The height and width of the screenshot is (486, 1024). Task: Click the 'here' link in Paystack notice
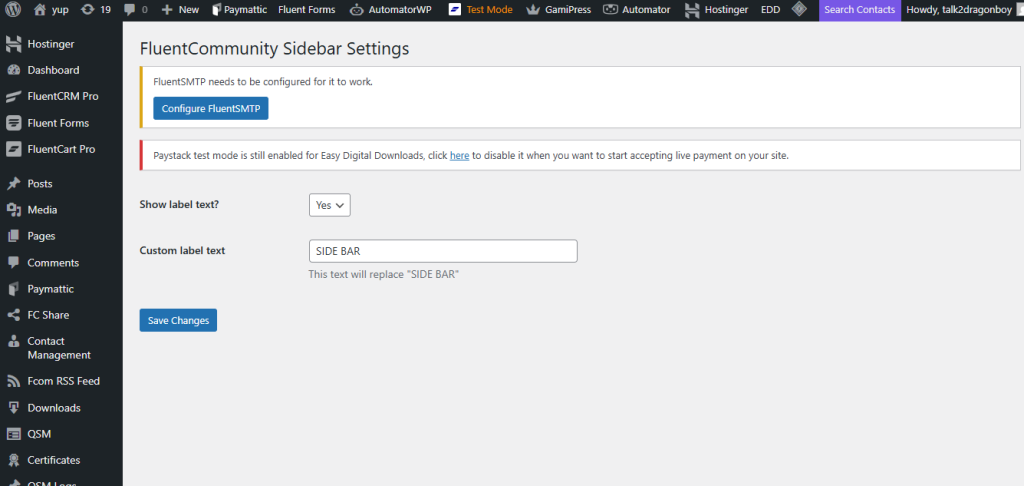[x=459, y=156]
